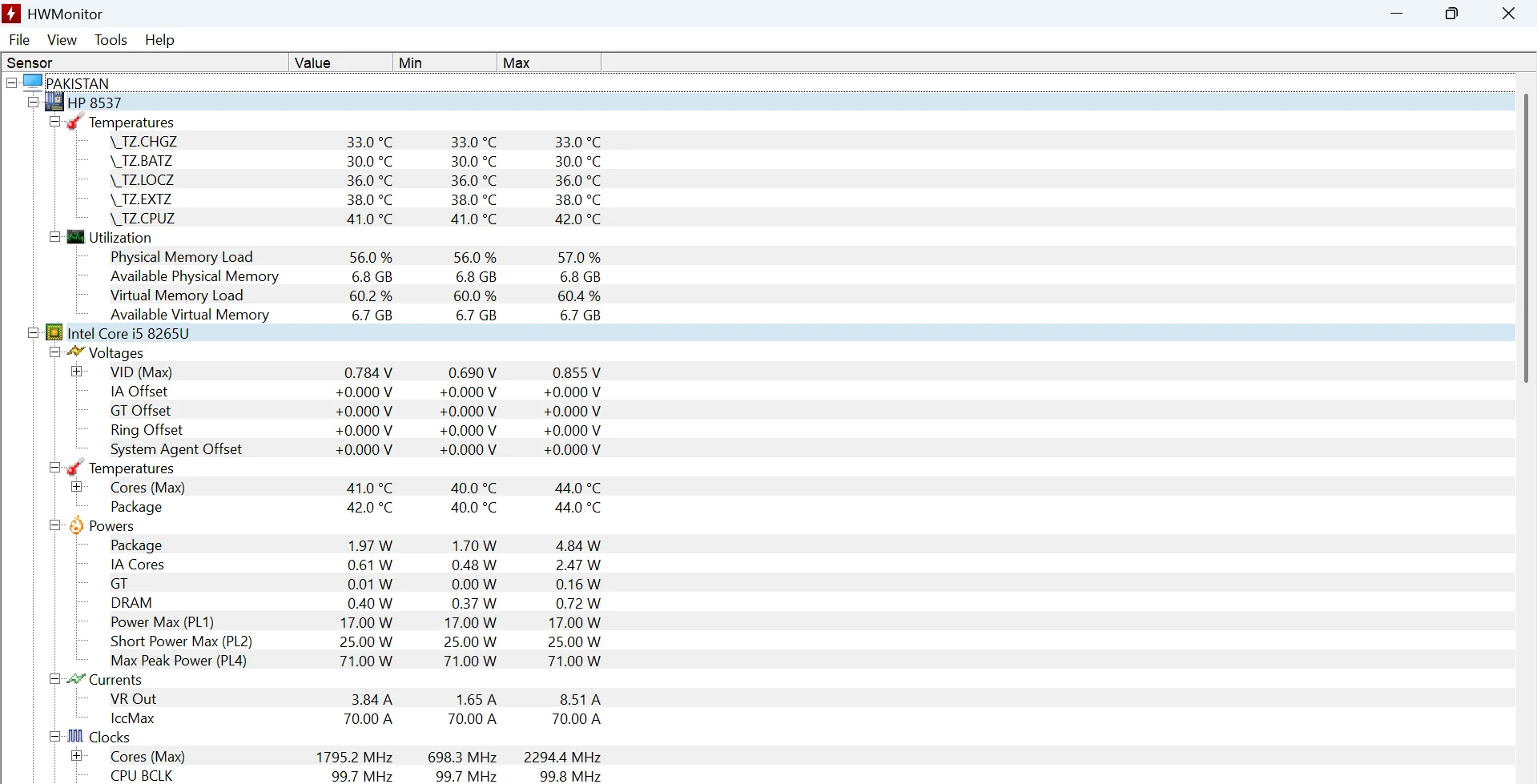Open the Tools menu

tap(110, 39)
